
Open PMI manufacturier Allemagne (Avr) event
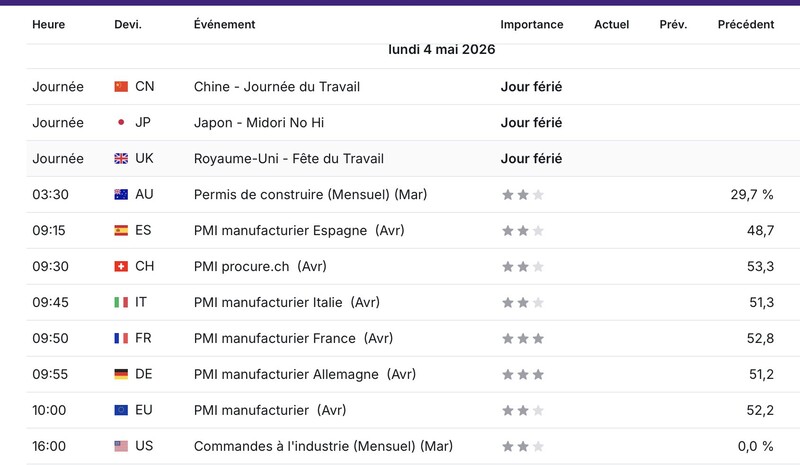305,374
